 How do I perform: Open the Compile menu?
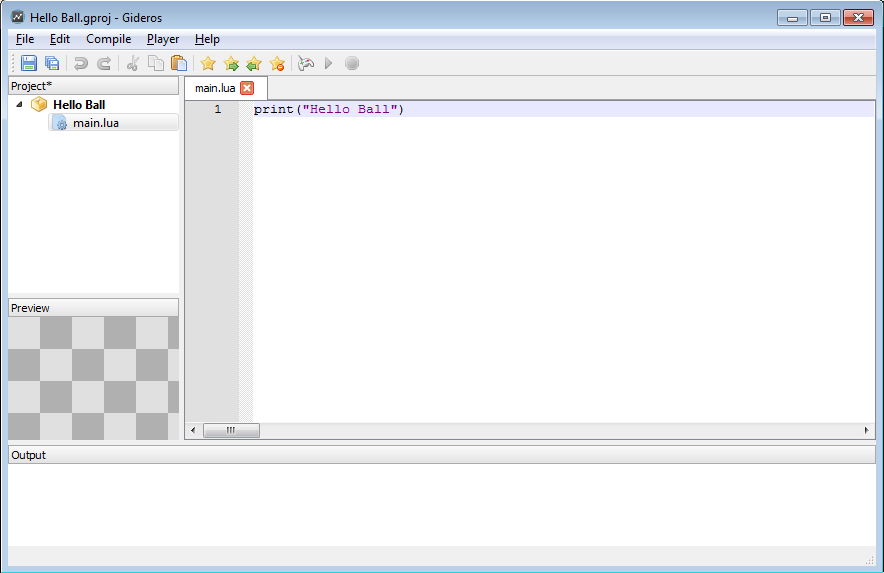pyautogui.click(x=109, y=39)
